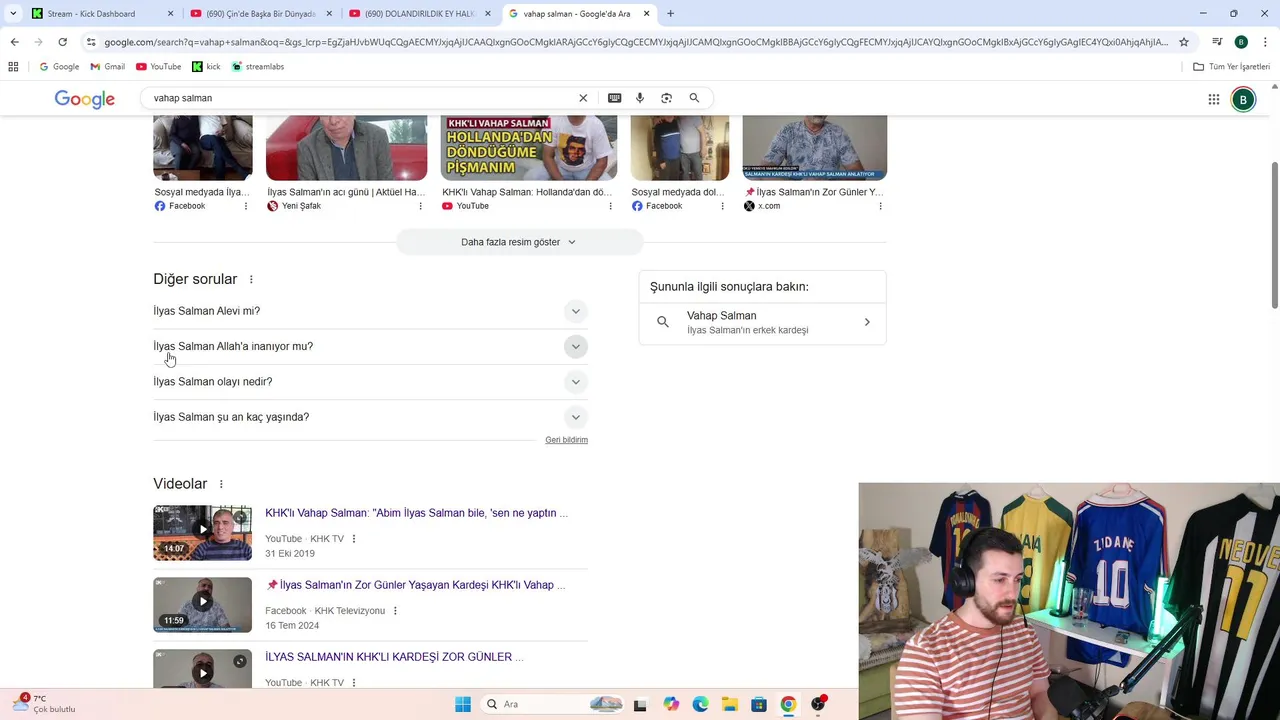Click Geri bildirim feedback link

(566, 440)
